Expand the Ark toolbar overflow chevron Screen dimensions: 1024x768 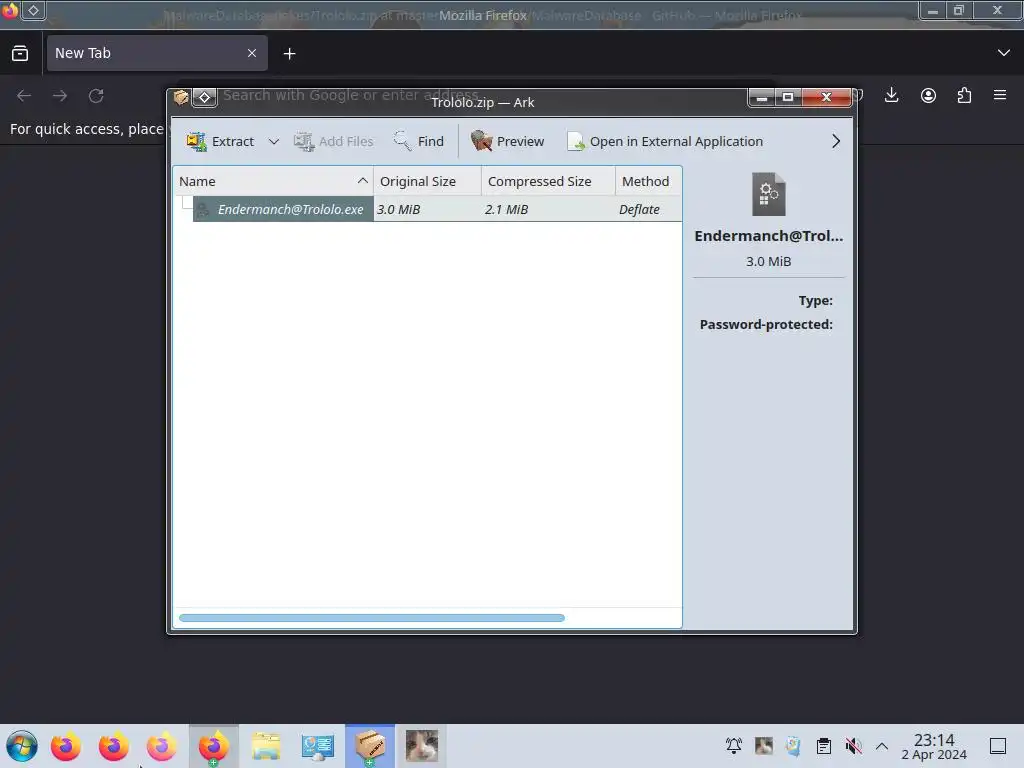tap(836, 141)
